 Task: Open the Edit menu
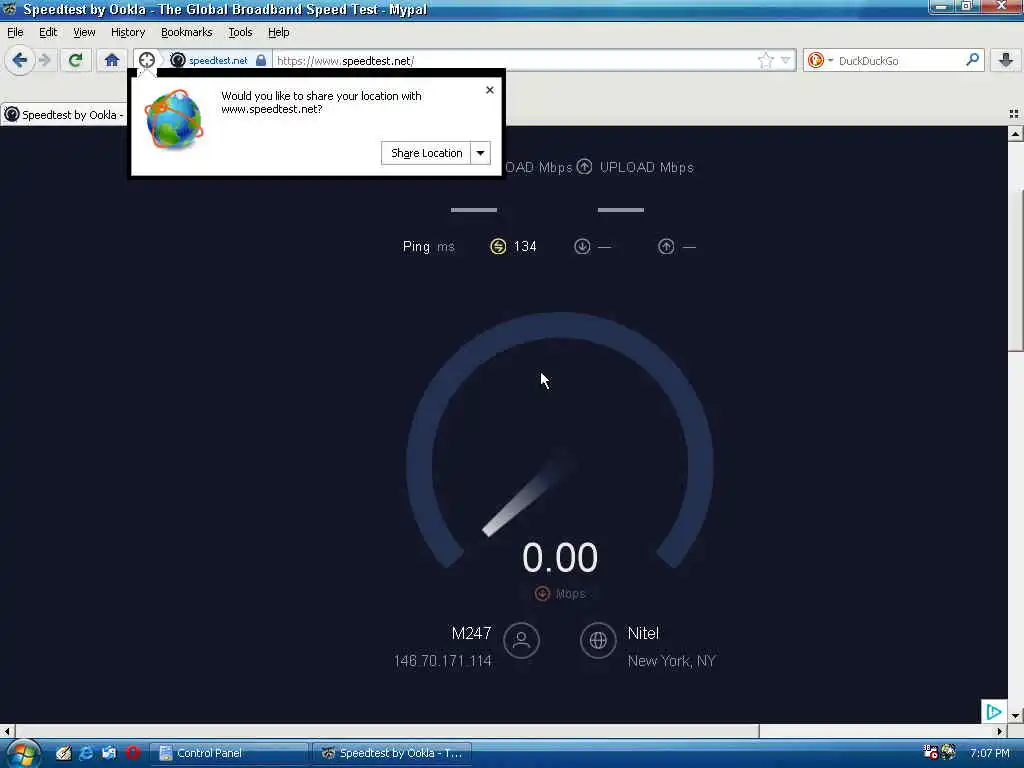click(x=48, y=32)
